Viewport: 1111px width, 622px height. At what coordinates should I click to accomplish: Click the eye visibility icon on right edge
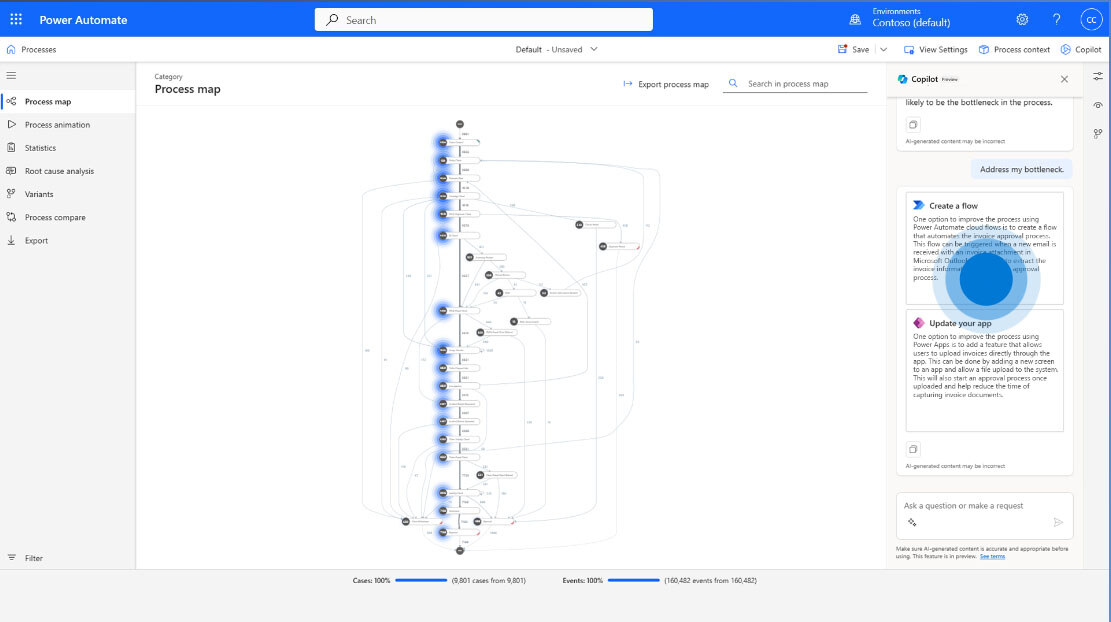pyautogui.click(x=1097, y=105)
